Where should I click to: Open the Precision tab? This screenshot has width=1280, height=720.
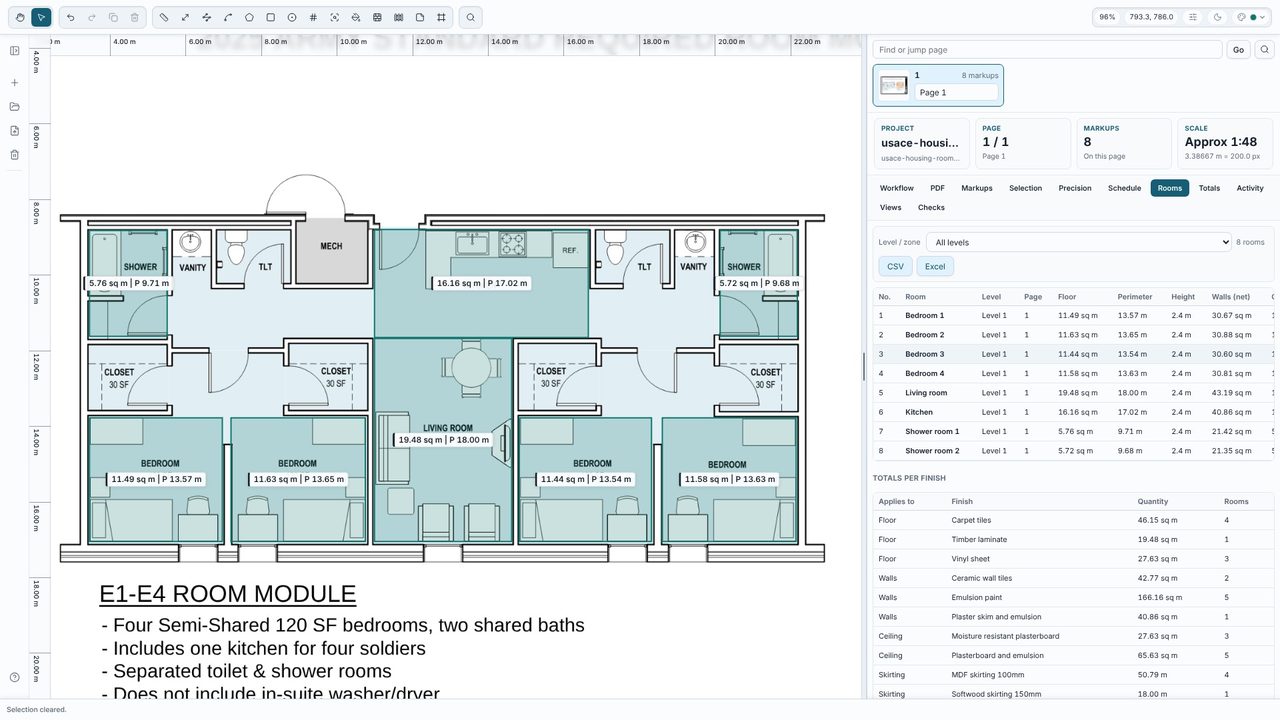pos(1075,188)
